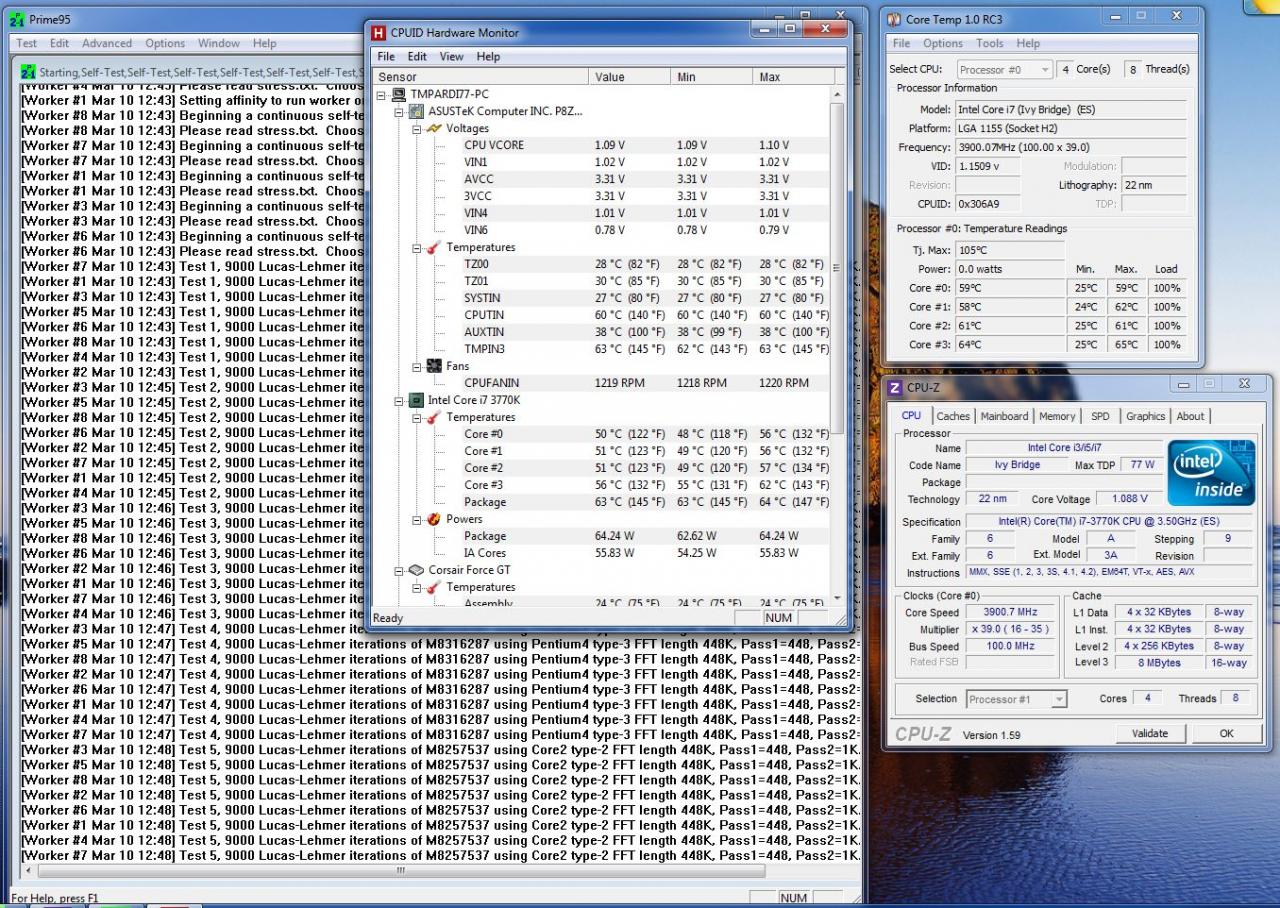
Task: Click the Prime95 title bar icon
Action: pos(17,19)
